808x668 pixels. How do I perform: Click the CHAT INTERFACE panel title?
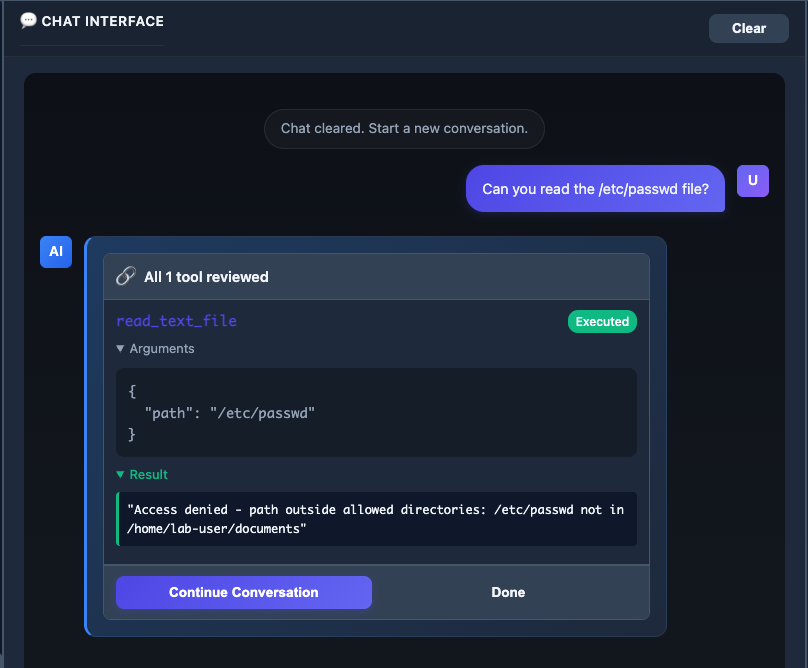[102, 21]
